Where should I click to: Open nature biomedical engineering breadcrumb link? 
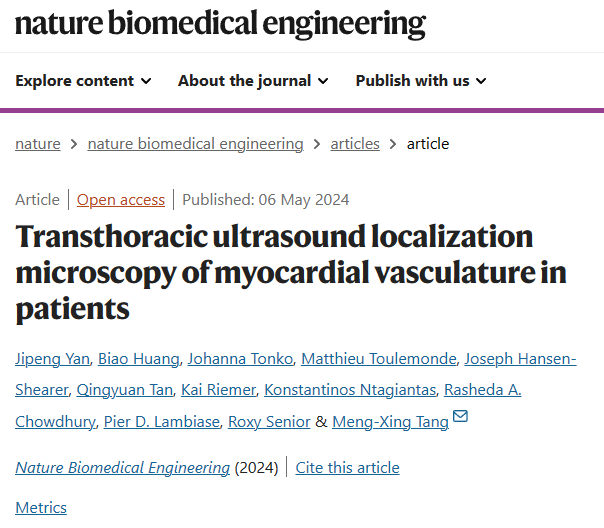196,144
